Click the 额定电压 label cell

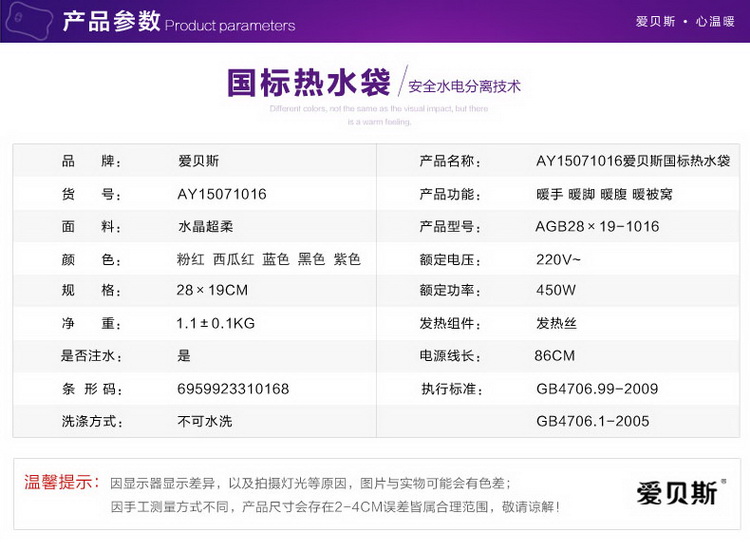point(450,259)
